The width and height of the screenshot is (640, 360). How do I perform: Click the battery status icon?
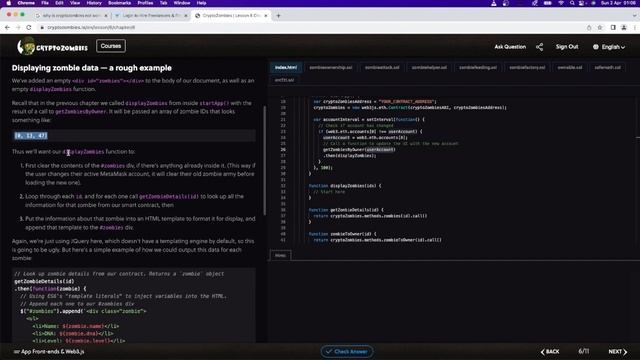point(548,3)
